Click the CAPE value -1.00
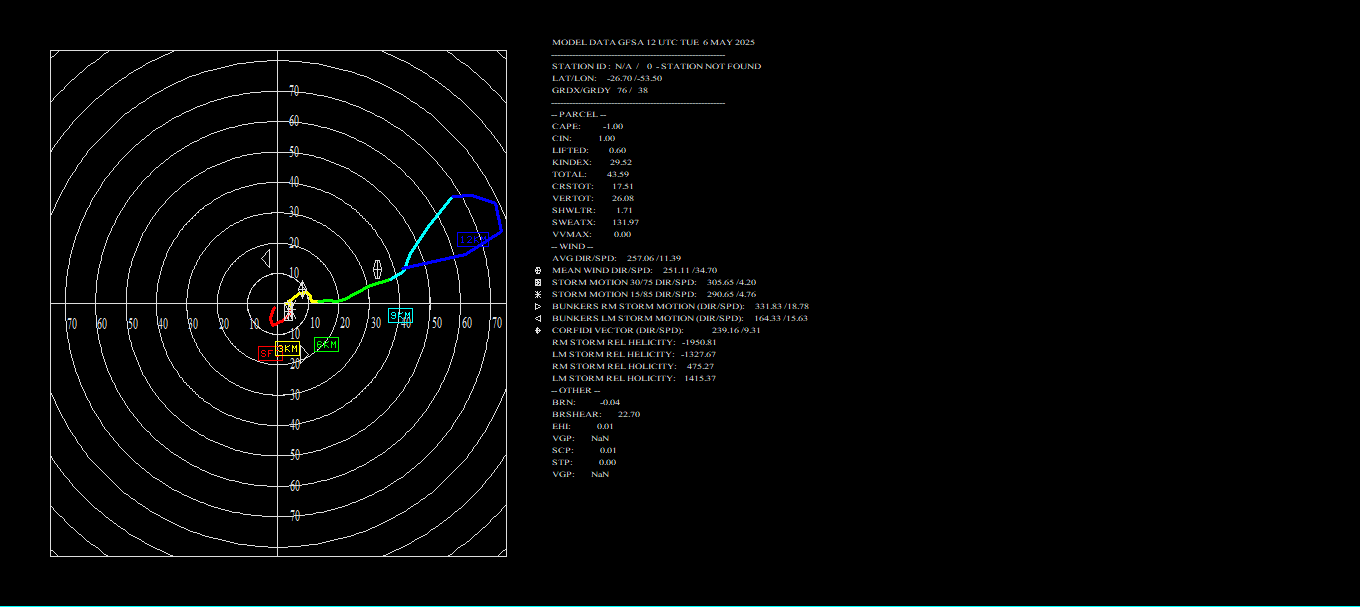The height and width of the screenshot is (607, 1360). tap(613, 126)
